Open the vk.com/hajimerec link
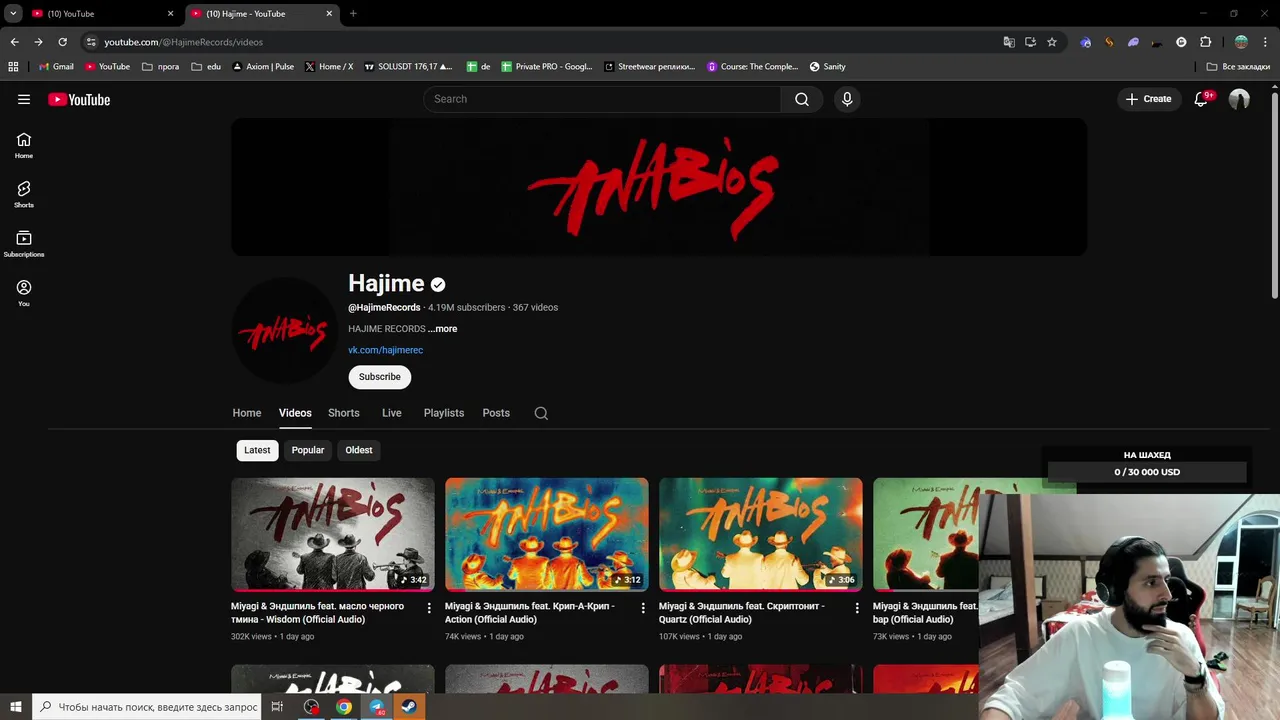1280x720 pixels. click(x=385, y=350)
